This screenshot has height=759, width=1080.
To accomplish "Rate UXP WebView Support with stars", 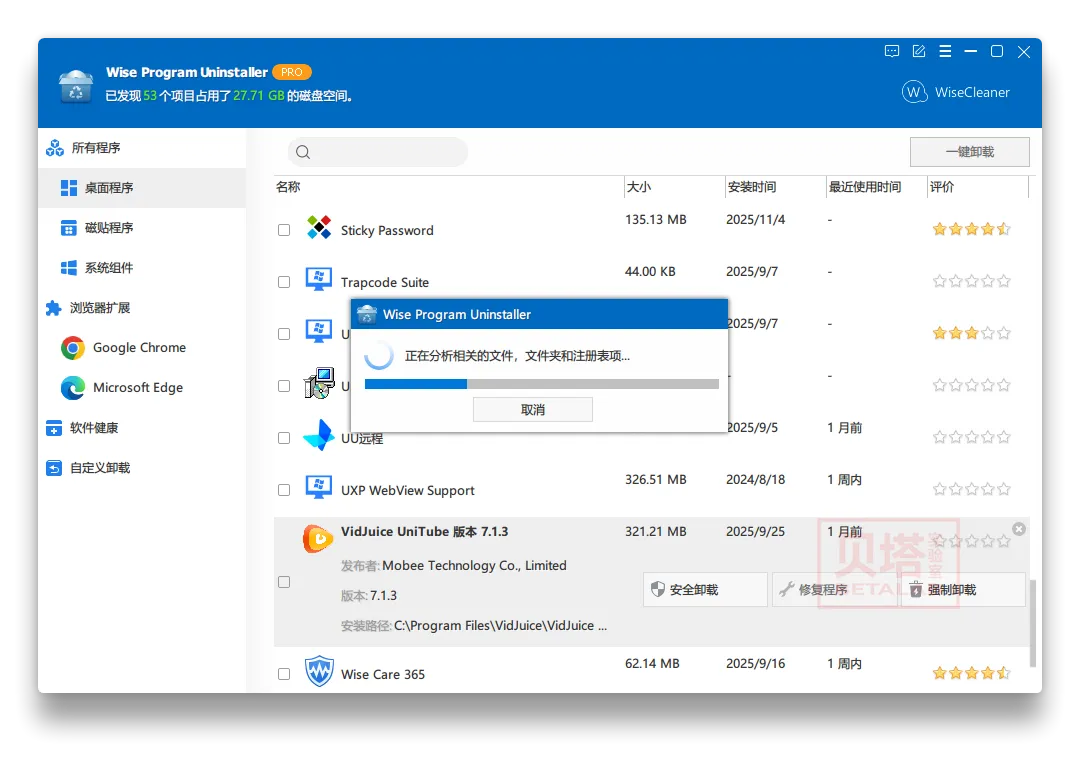I will click(971, 489).
